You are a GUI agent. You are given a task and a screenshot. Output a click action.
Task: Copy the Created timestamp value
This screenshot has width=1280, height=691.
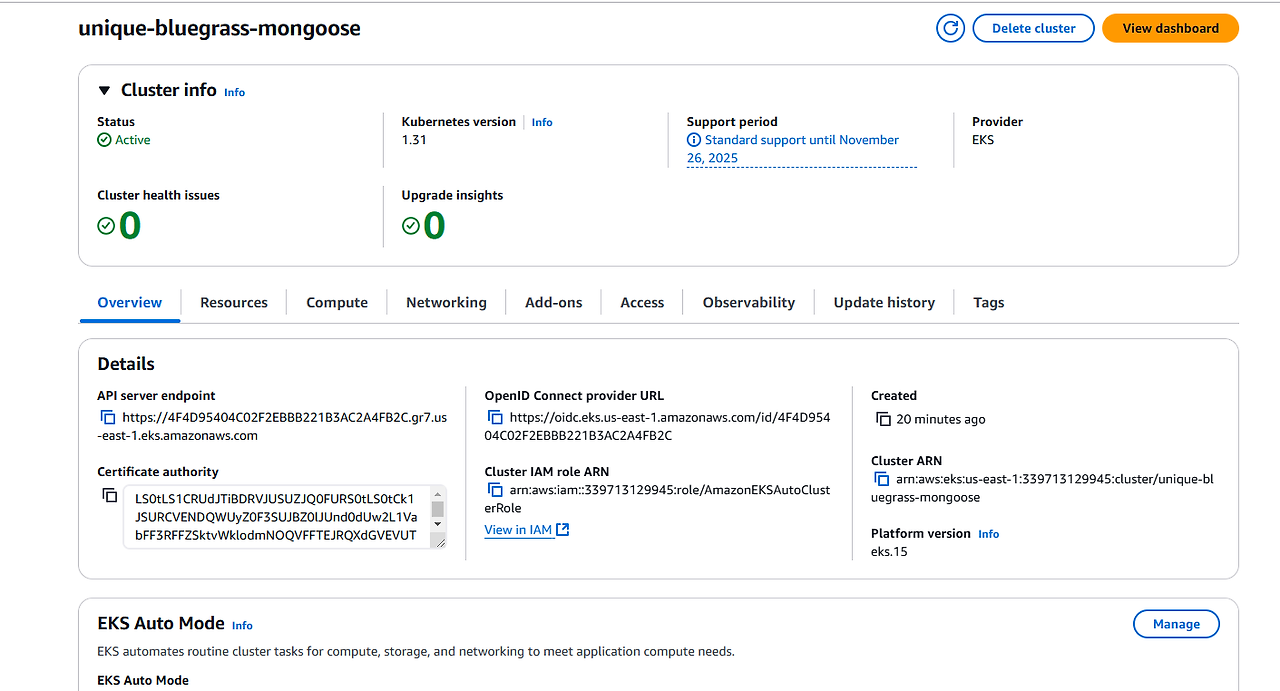point(882,419)
